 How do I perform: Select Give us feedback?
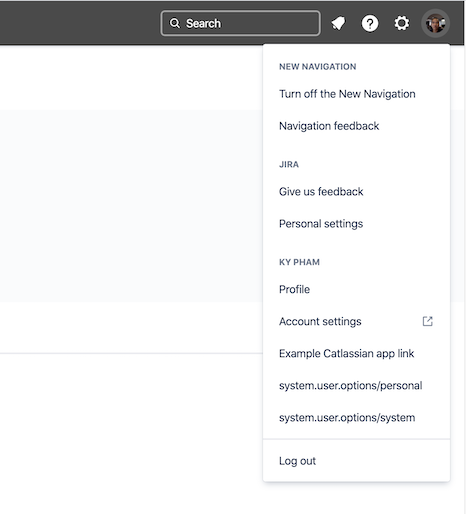[x=356, y=192]
